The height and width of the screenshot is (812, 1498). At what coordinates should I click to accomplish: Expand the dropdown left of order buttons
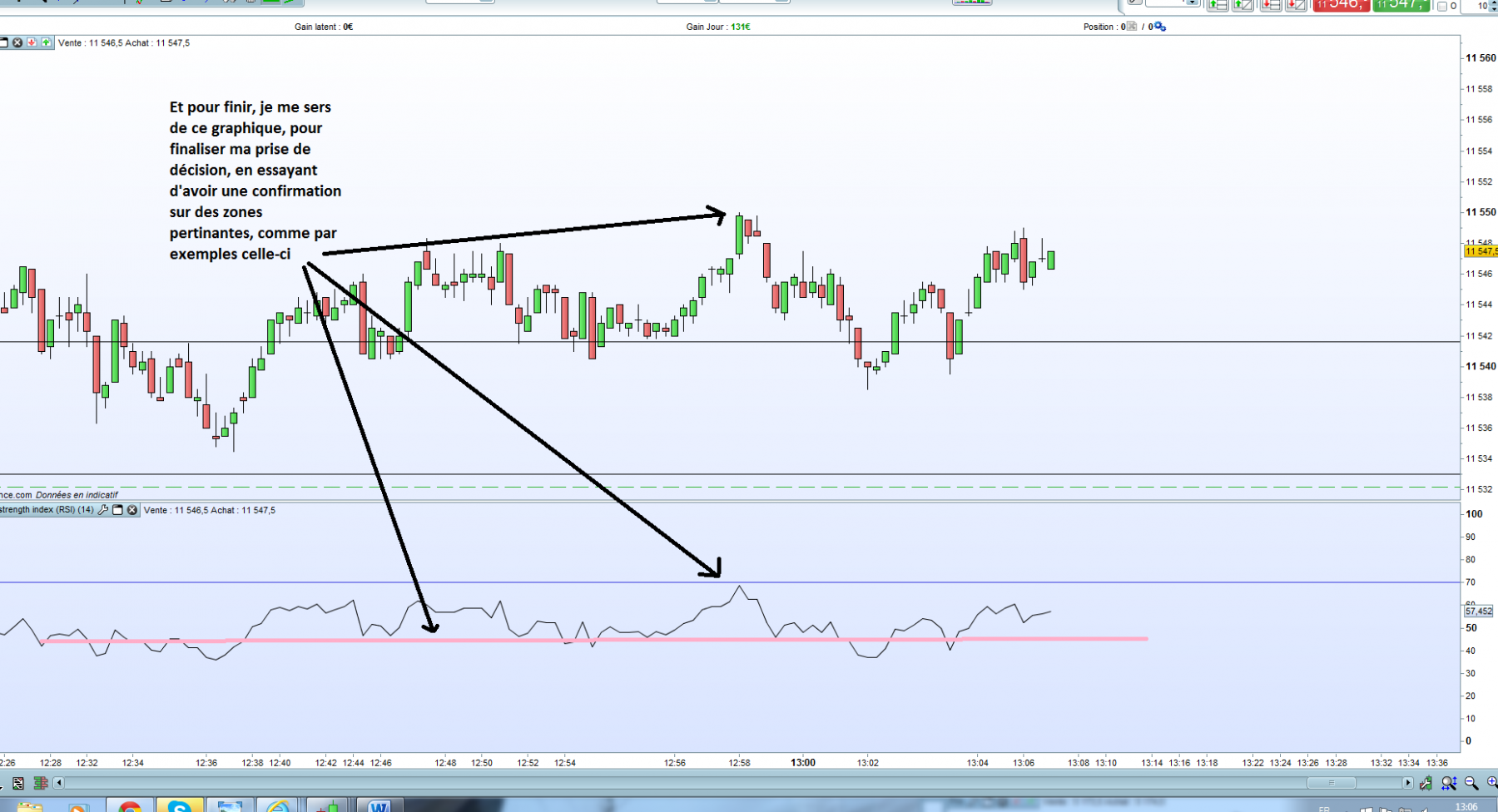click(x=1193, y=2)
